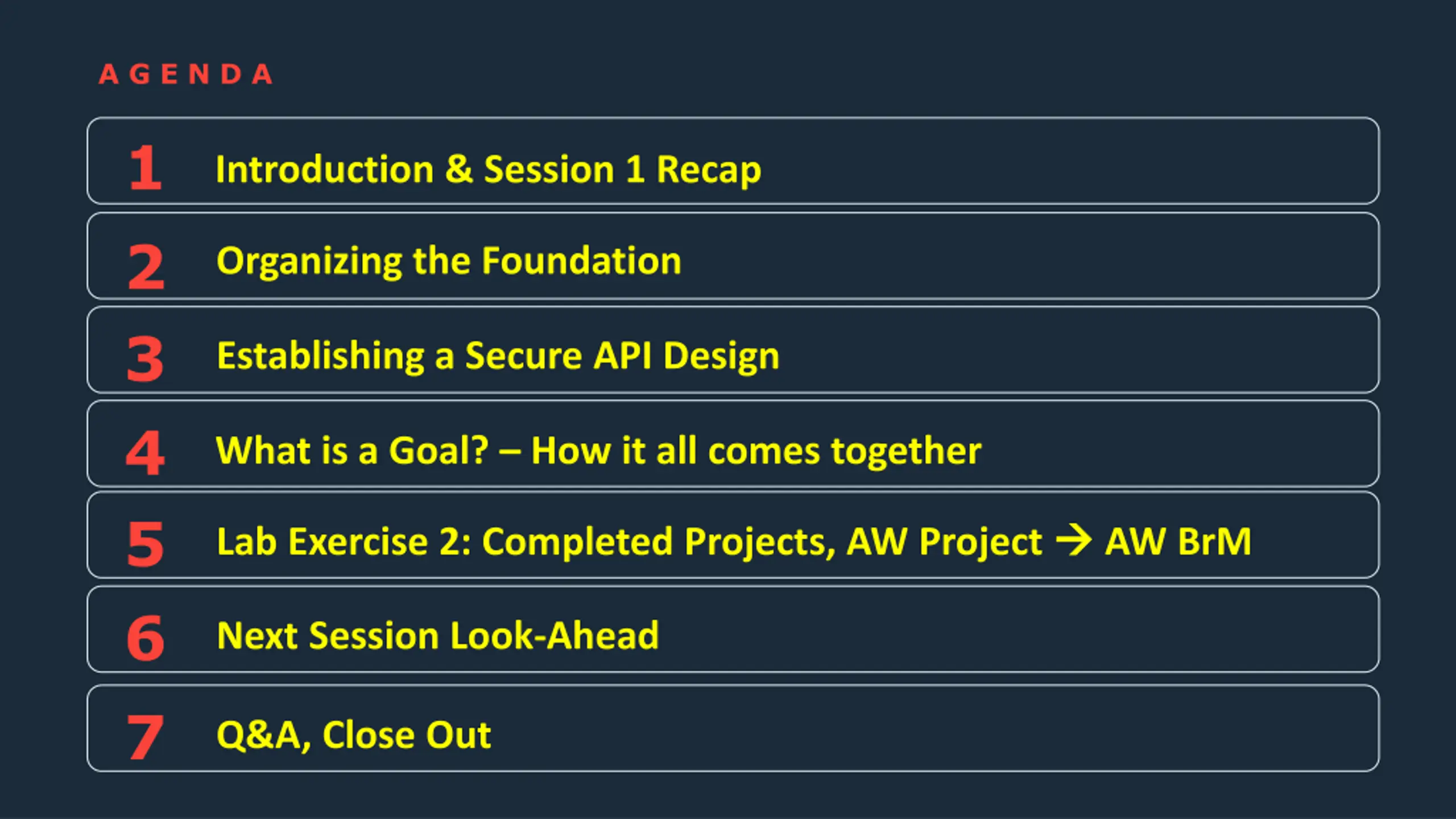Click the red number 3 icon
Image resolution: width=1456 pixels, height=819 pixels.
click(x=145, y=359)
